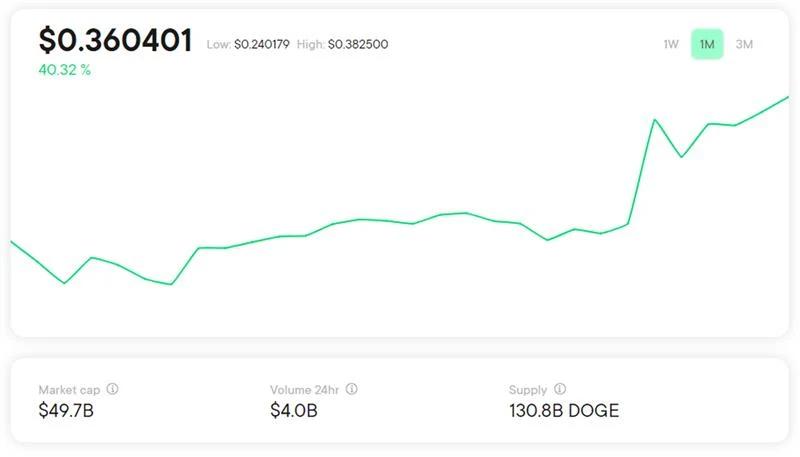Click the 130.8B DOGE supply value
The image size is (800, 457).
coord(564,411)
